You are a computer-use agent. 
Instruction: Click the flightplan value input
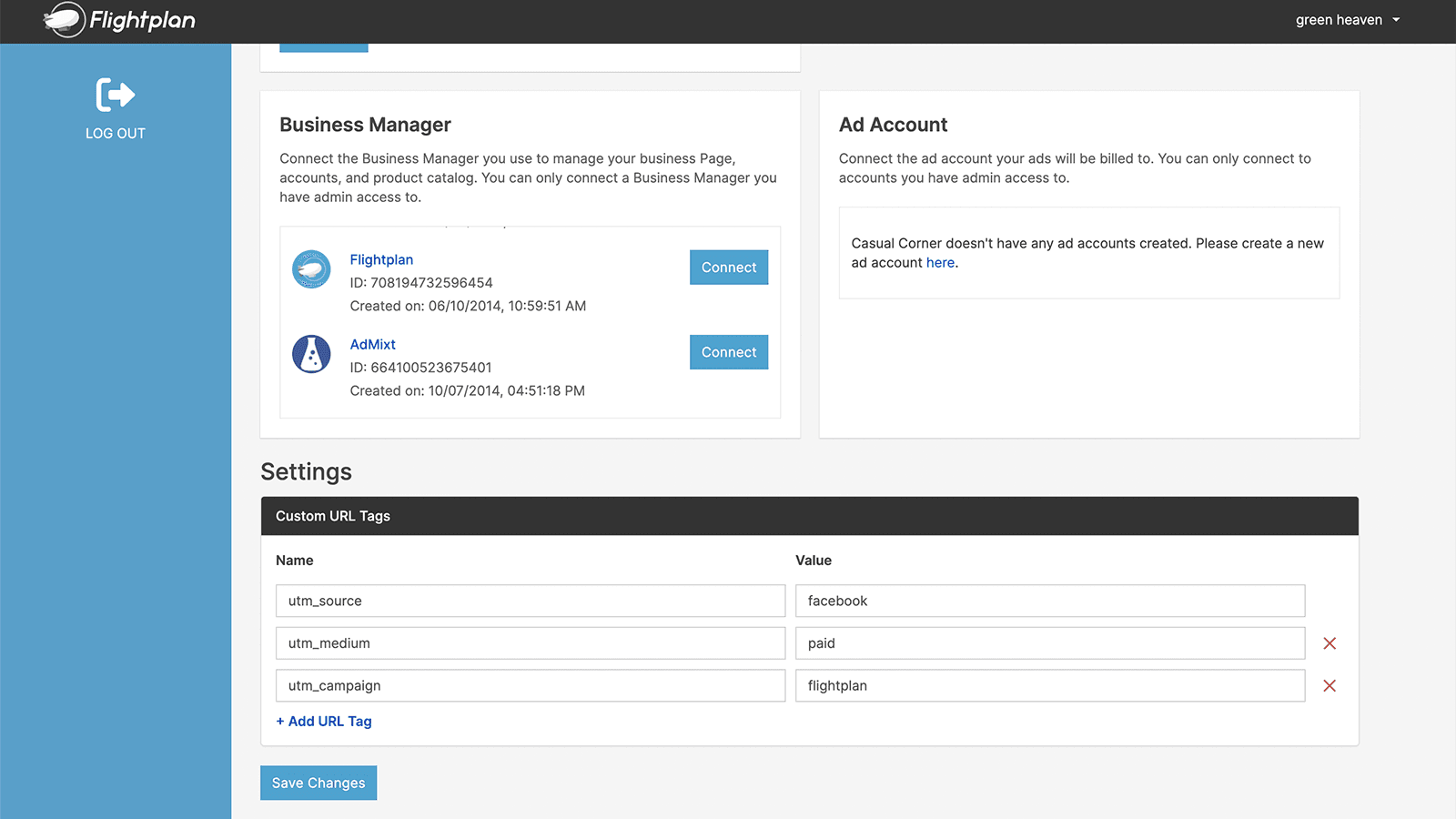tap(1049, 686)
